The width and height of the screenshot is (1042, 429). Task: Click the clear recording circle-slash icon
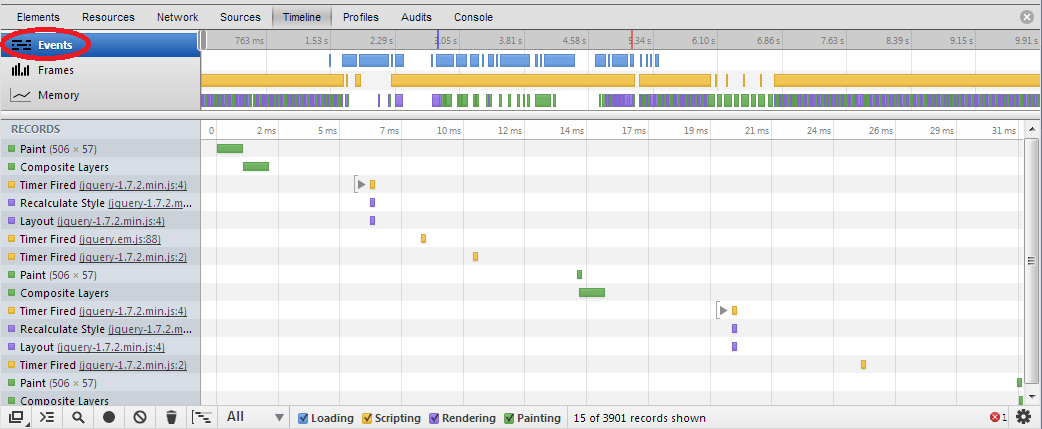click(x=140, y=418)
